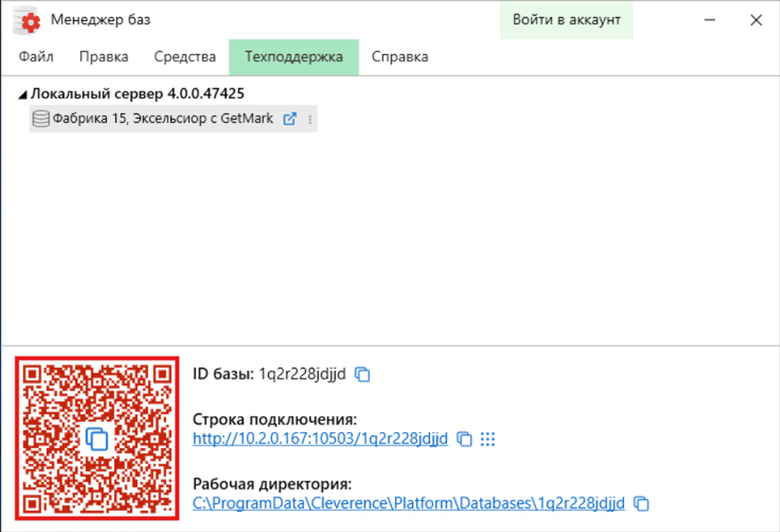Image resolution: width=780 pixels, height=532 pixels.
Task: Click the dotted grid icon by connection string
Action: (x=488, y=439)
